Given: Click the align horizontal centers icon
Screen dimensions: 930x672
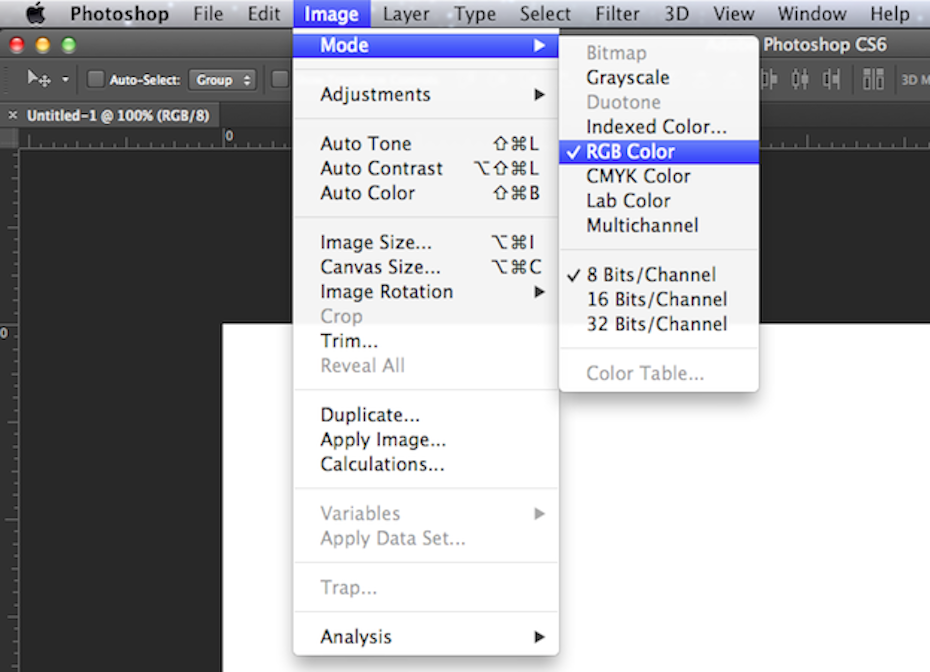Looking at the screenshot, I should 801,79.
